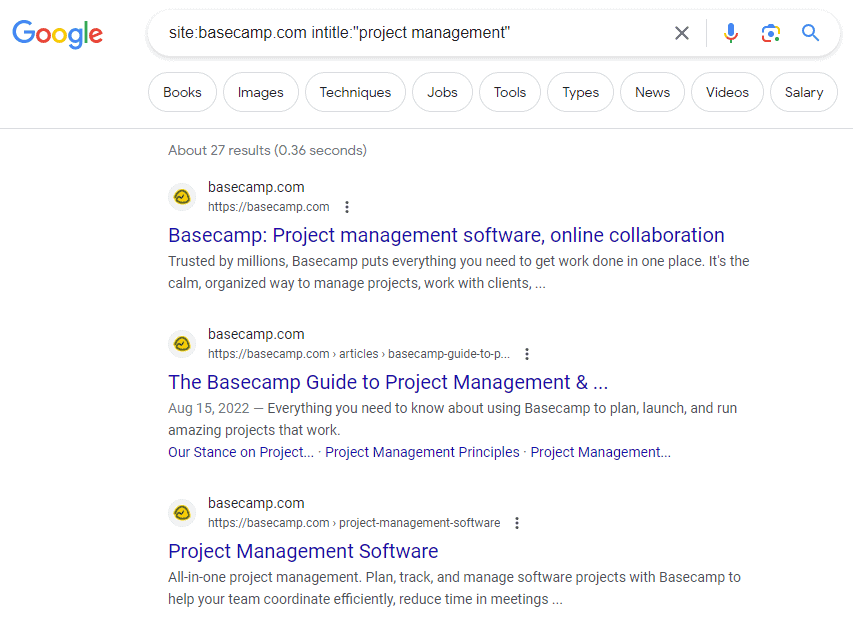Viewport: 853px width, 617px height.
Task: Open the Basecamp project management software result
Action: pos(446,234)
